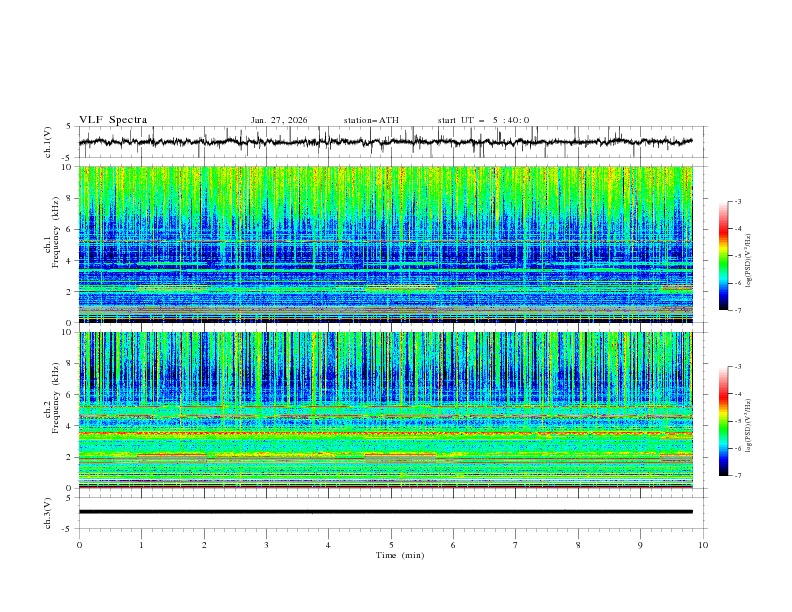The image size is (792, 612).
Task: Click the "-3" tick on ch.1 colorbar
Action: pyautogui.click(x=737, y=201)
